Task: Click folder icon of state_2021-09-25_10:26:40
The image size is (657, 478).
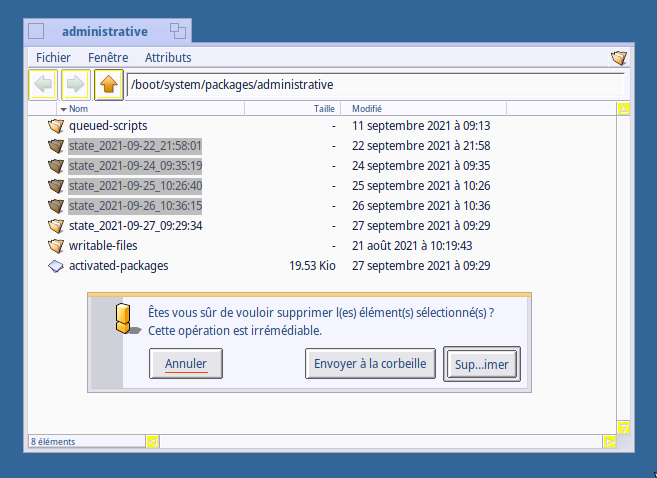Action: pos(56,186)
